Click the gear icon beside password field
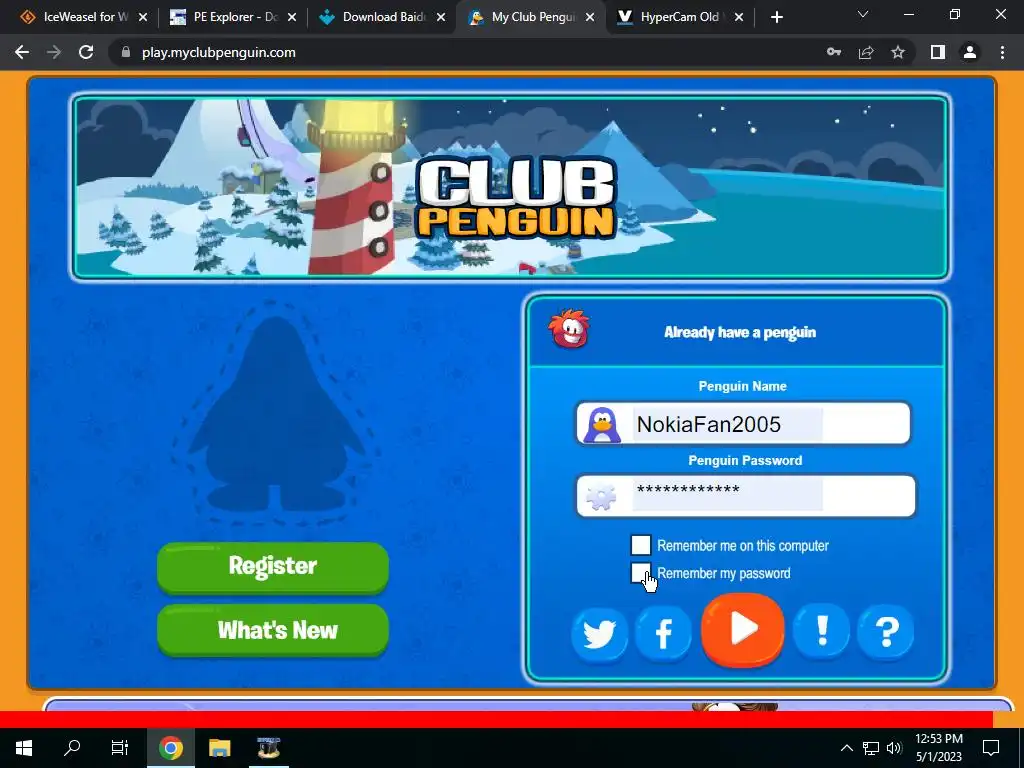This screenshot has height=768, width=1024. pyautogui.click(x=601, y=497)
